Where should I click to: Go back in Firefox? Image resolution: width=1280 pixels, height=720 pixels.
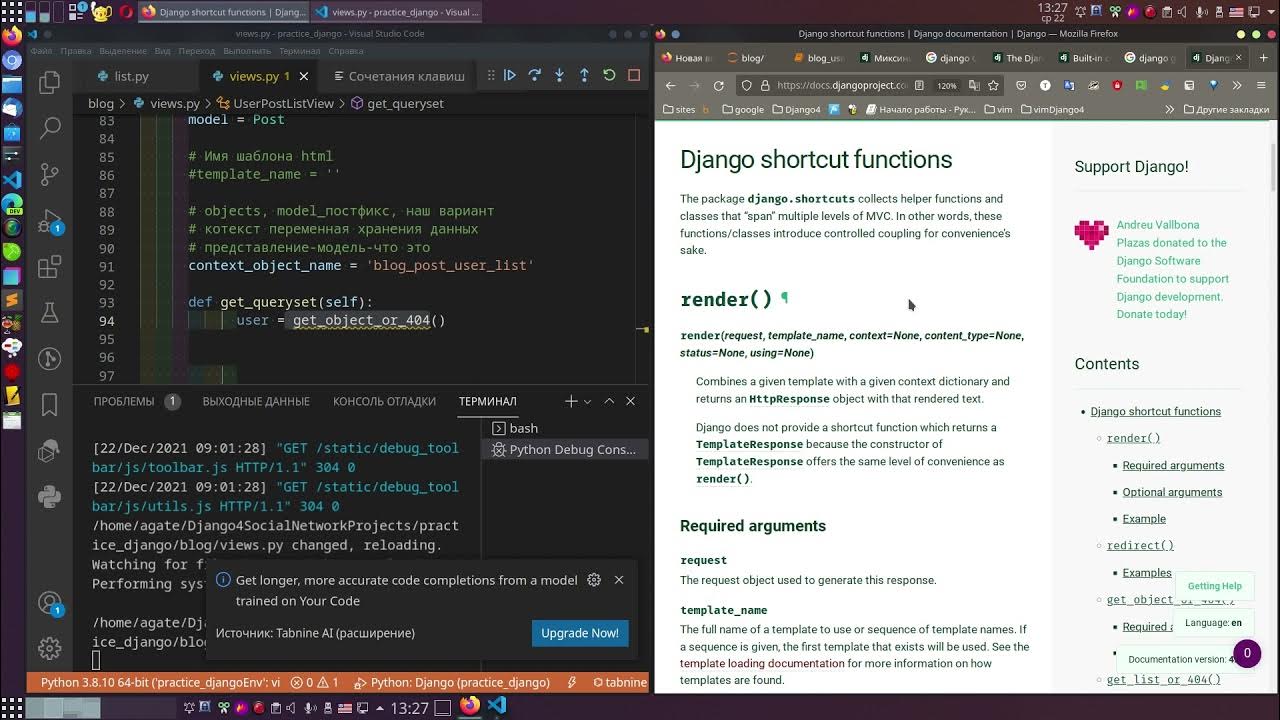[671, 85]
